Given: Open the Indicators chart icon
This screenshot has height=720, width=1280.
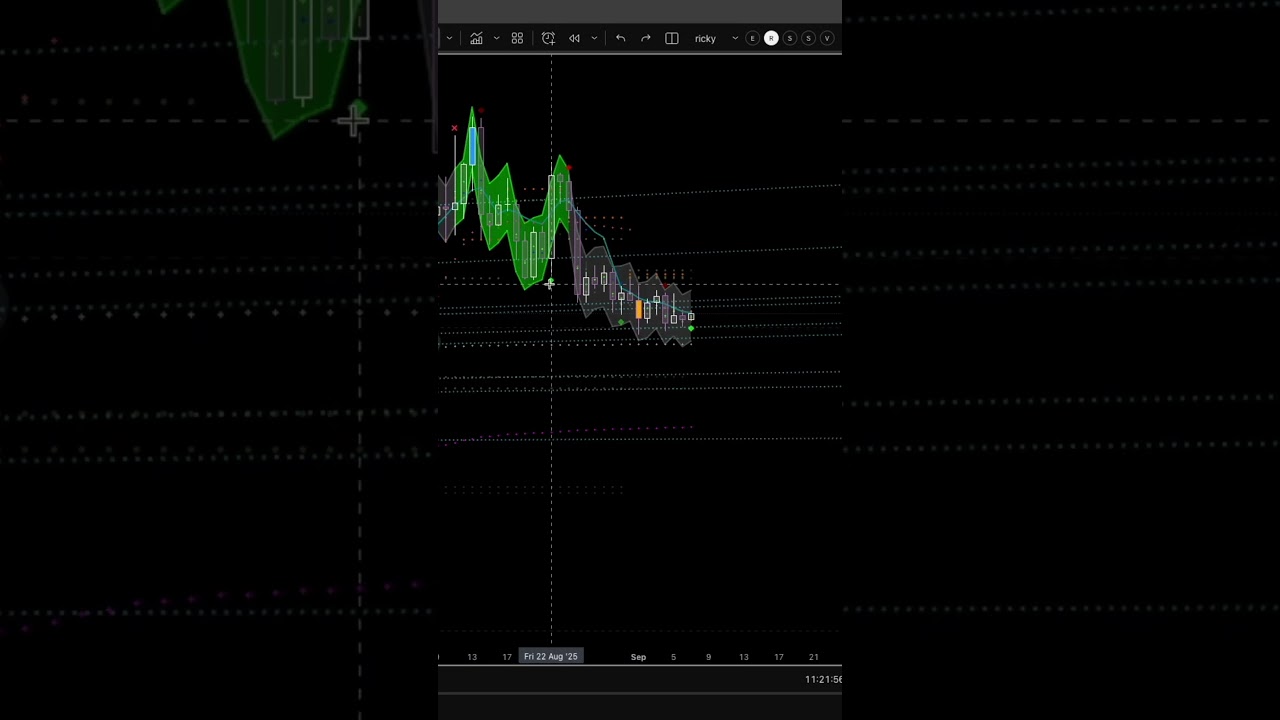Looking at the screenshot, I should (x=476, y=38).
